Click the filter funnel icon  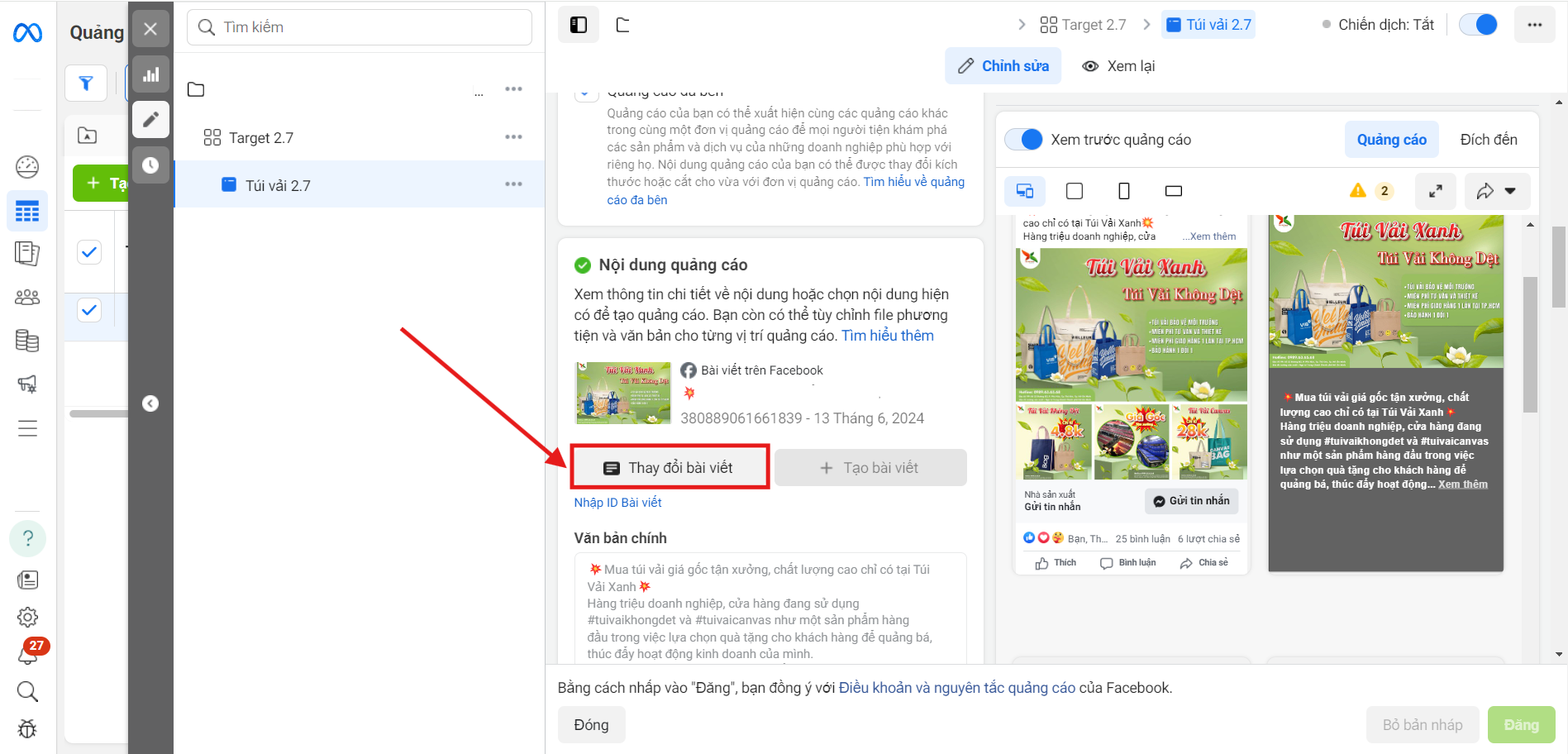pos(86,83)
